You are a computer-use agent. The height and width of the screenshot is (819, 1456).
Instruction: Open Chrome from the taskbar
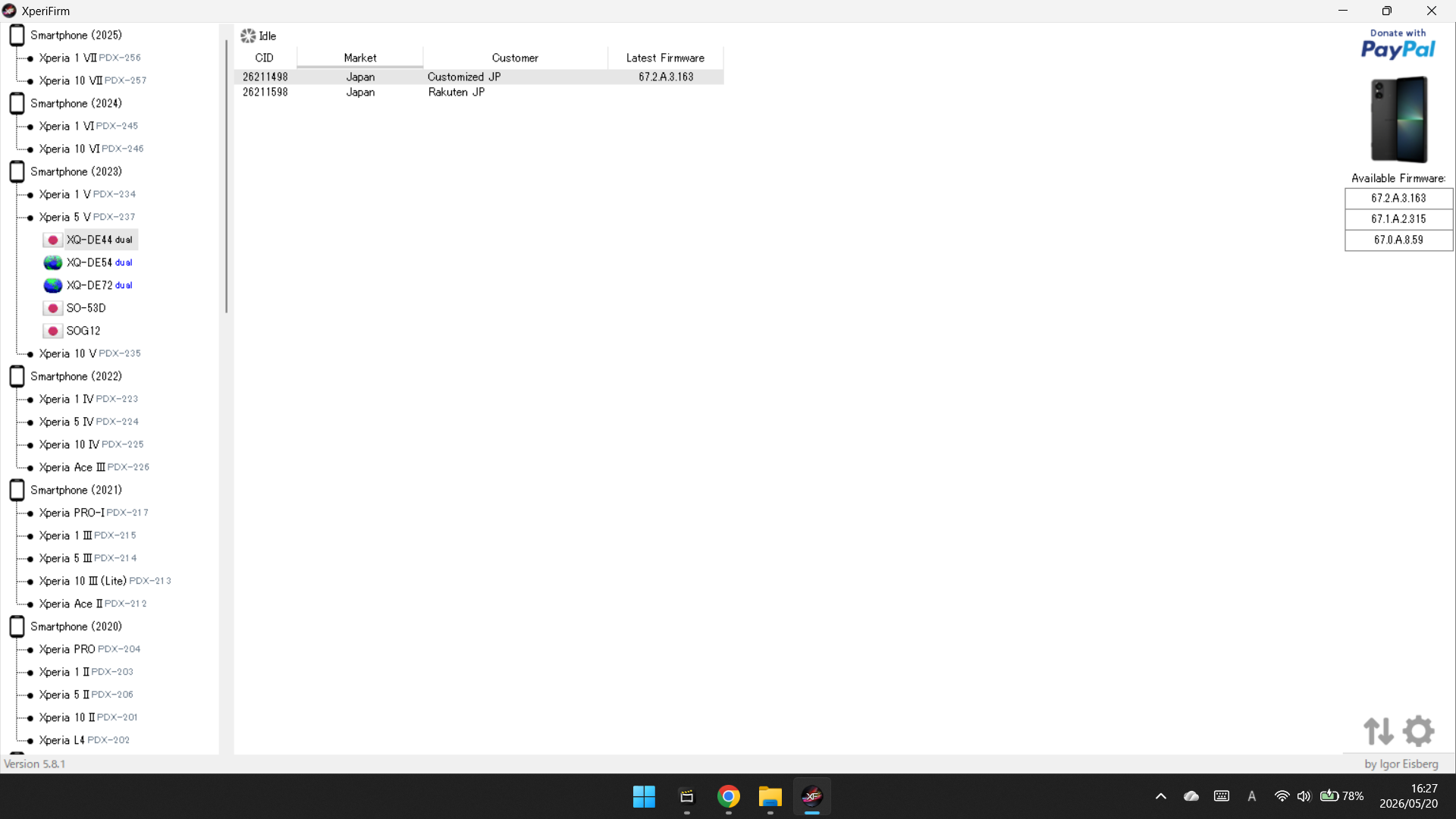(728, 796)
